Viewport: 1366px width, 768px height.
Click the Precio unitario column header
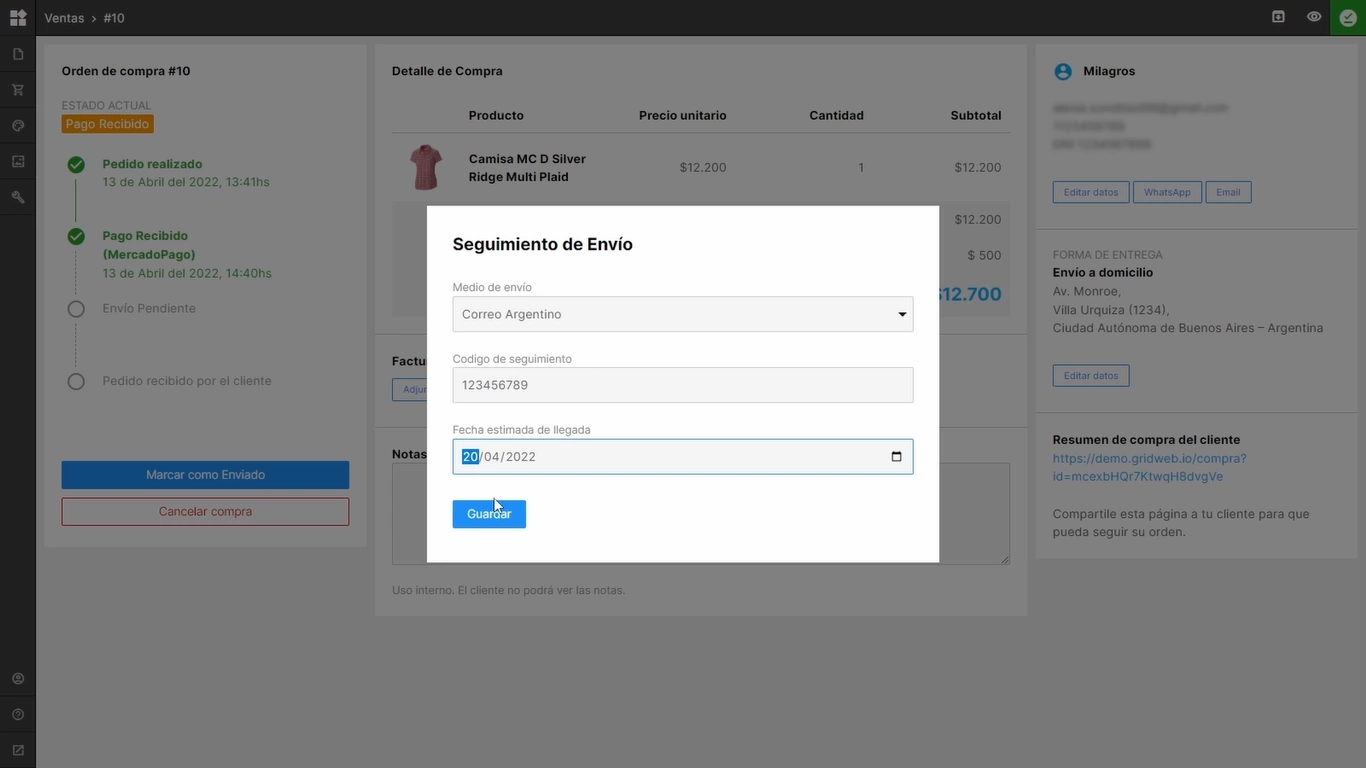[x=683, y=115]
